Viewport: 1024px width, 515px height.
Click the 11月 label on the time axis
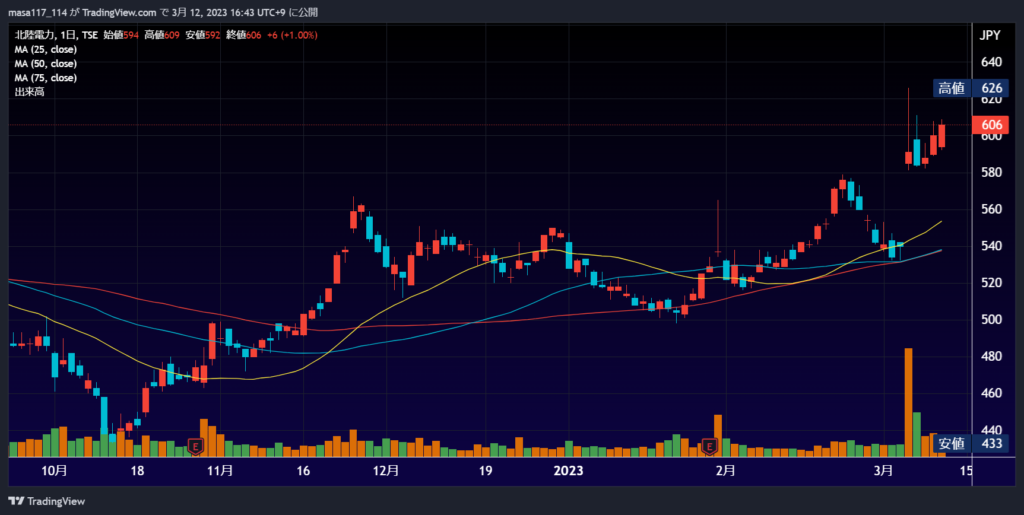click(x=221, y=470)
